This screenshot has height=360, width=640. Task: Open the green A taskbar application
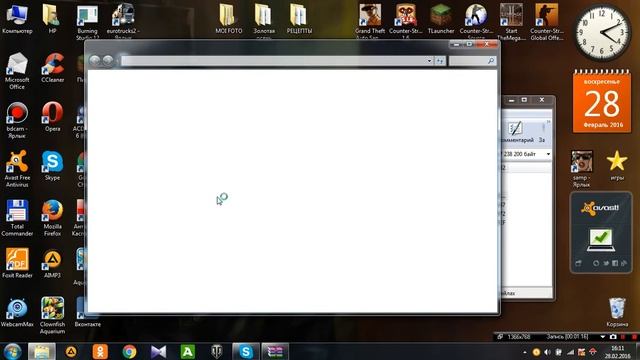pos(187,351)
